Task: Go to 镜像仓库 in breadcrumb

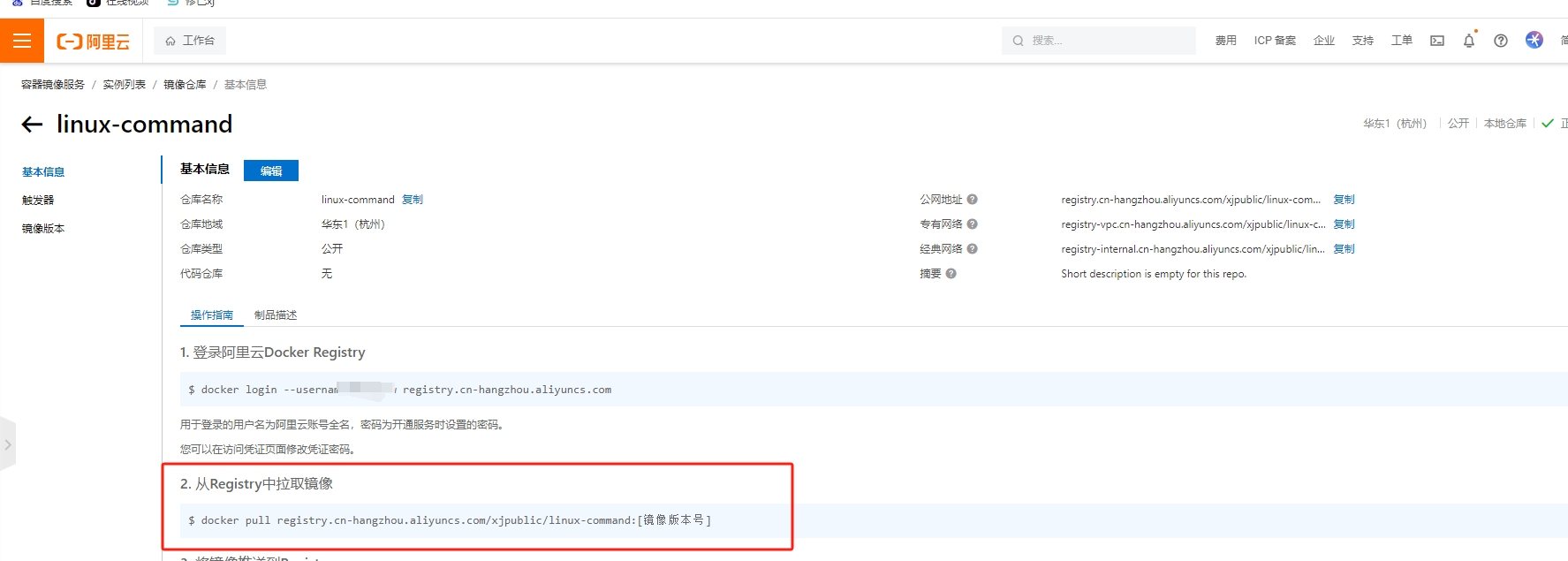Action: [x=185, y=85]
